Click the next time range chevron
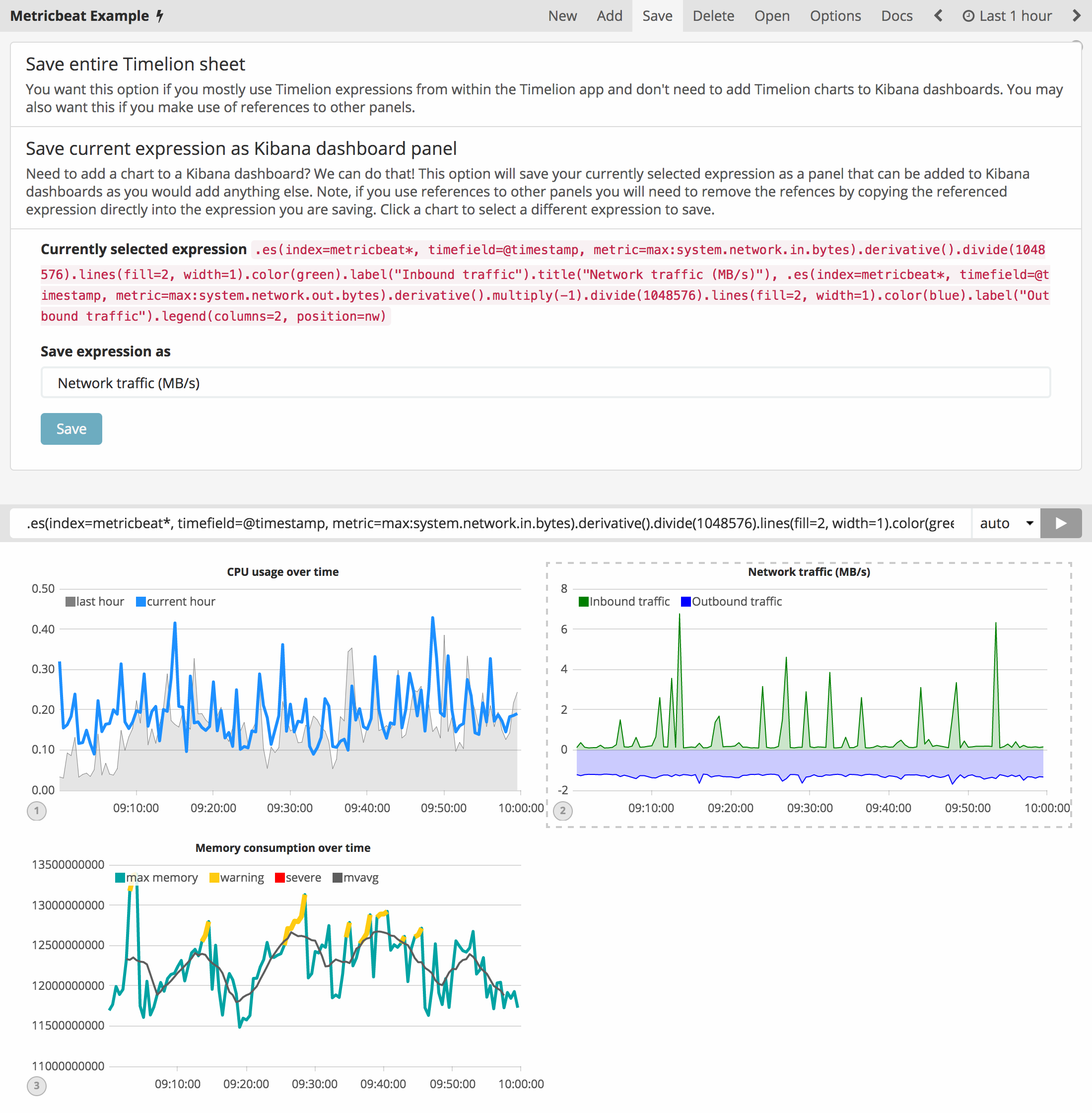The width and height of the screenshot is (1092, 1113). click(x=1076, y=16)
